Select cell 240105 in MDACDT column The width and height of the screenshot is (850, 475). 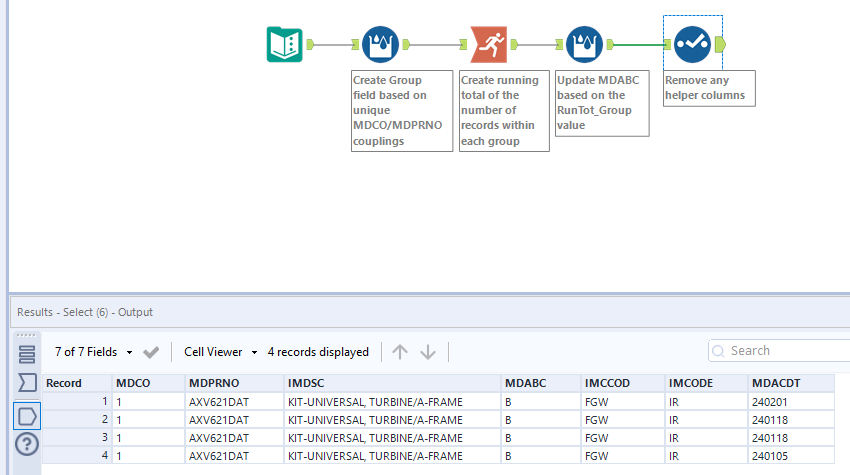click(791, 455)
